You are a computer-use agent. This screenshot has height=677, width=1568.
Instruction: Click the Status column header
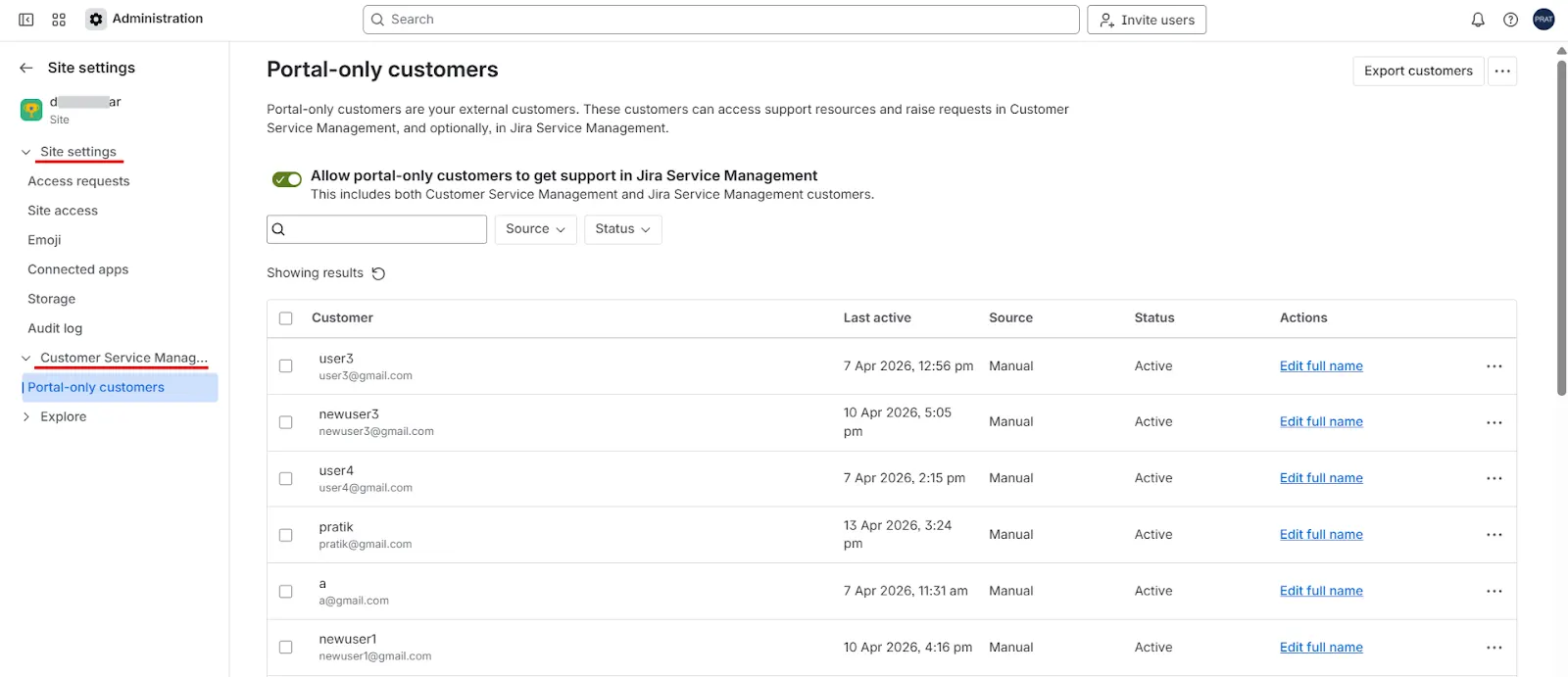coord(1154,318)
